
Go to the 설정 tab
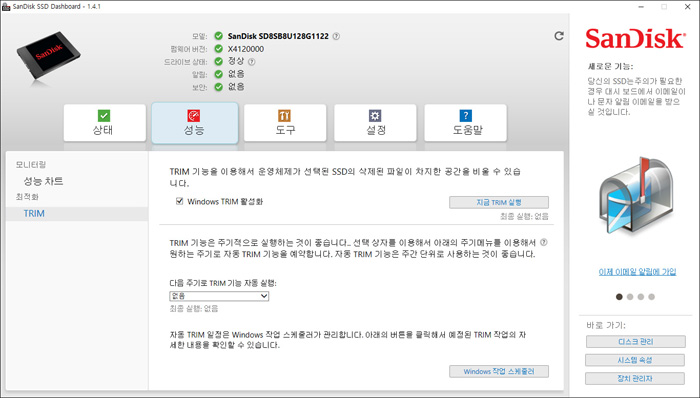click(x=375, y=123)
